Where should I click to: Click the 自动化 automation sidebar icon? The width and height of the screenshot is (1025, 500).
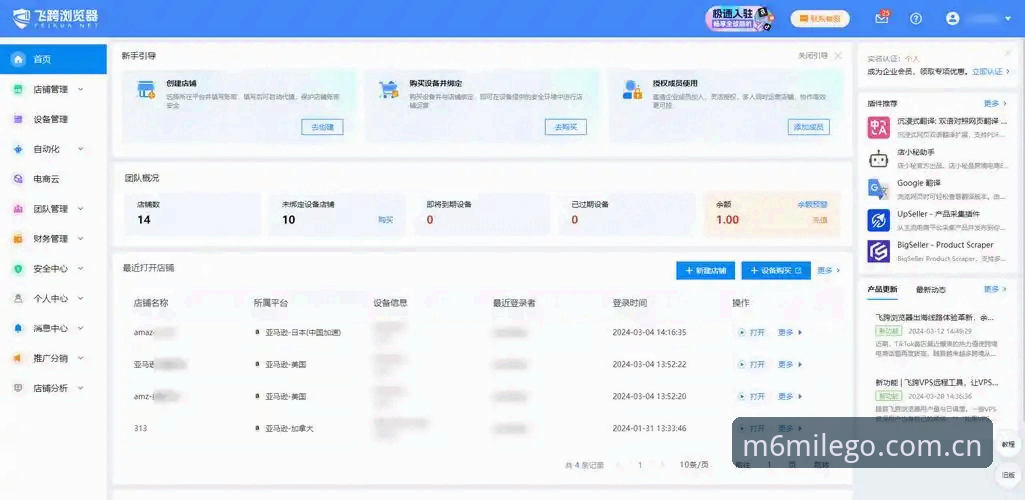tap(19, 149)
